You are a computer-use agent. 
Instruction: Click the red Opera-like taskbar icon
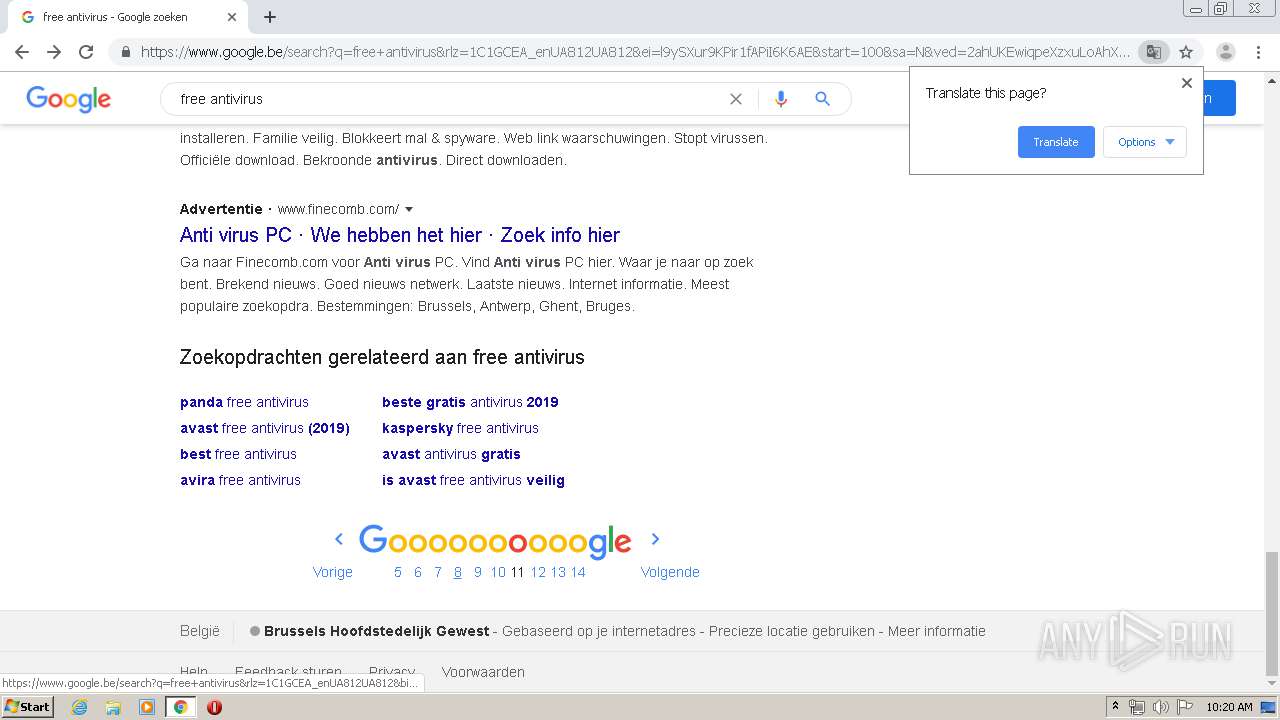tap(214, 707)
